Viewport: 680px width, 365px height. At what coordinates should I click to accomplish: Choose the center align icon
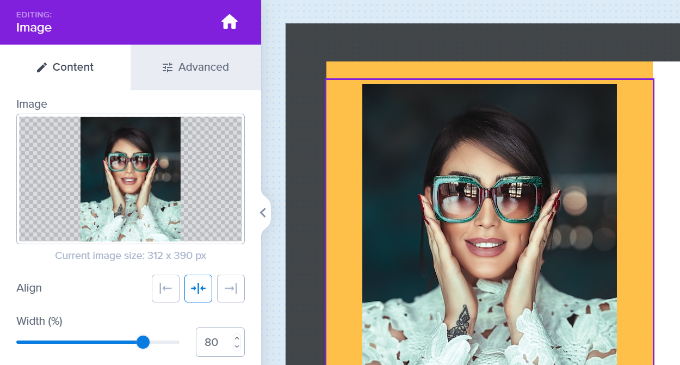click(x=198, y=288)
